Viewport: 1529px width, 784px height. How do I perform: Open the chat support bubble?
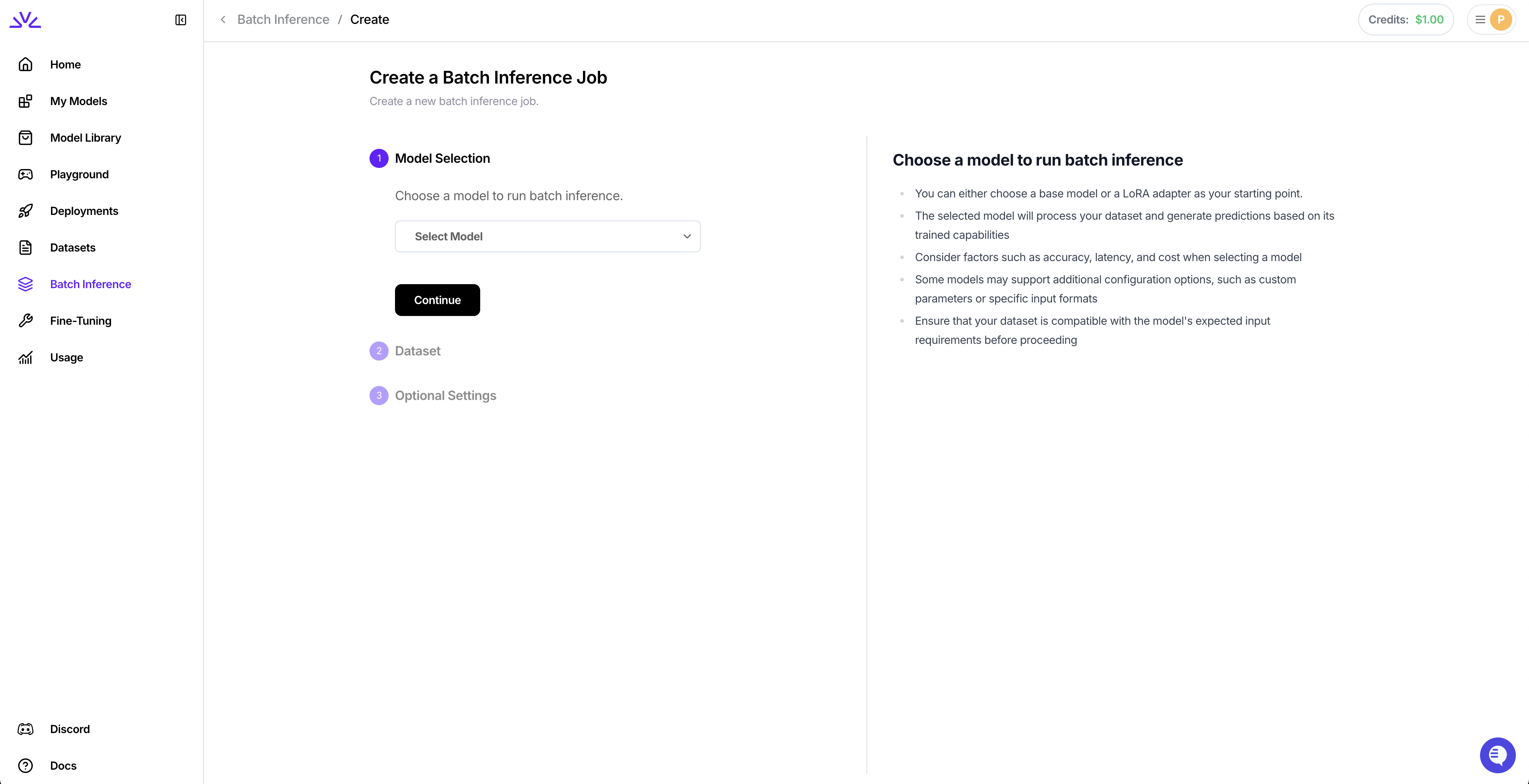tap(1497, 755)
